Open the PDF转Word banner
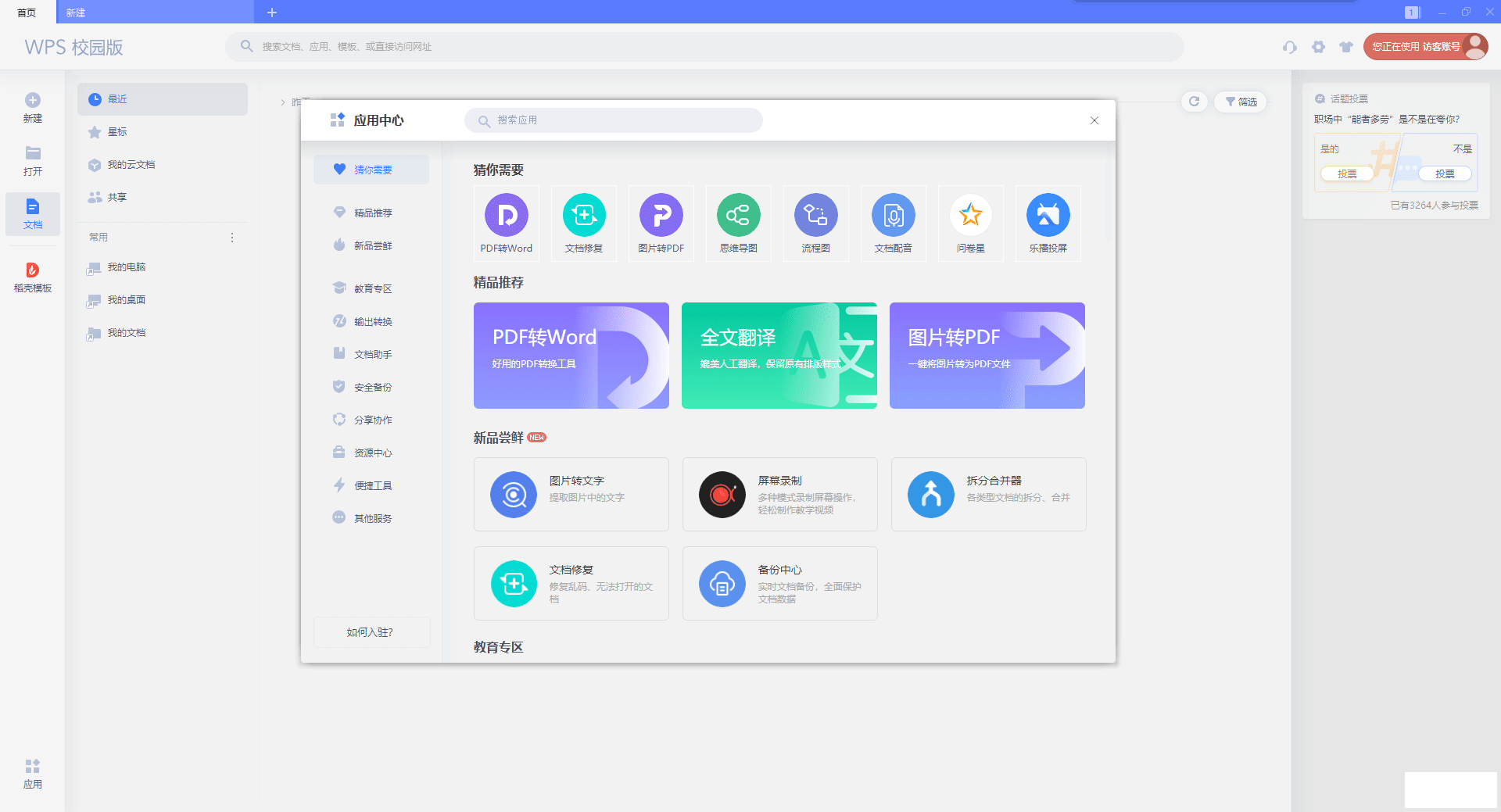 [571, 356]
